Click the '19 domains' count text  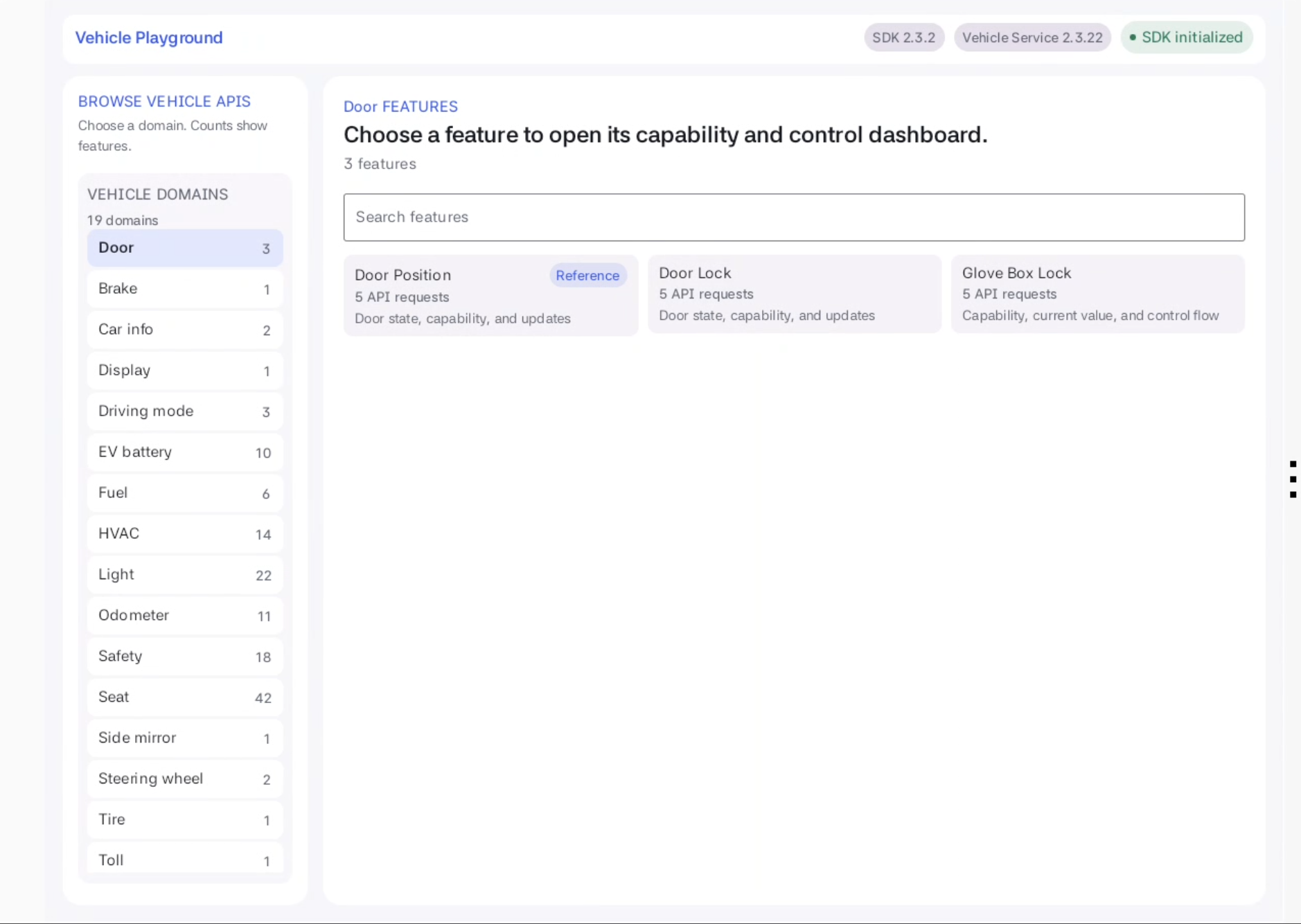pyautogui.click(x=123, y=220)
